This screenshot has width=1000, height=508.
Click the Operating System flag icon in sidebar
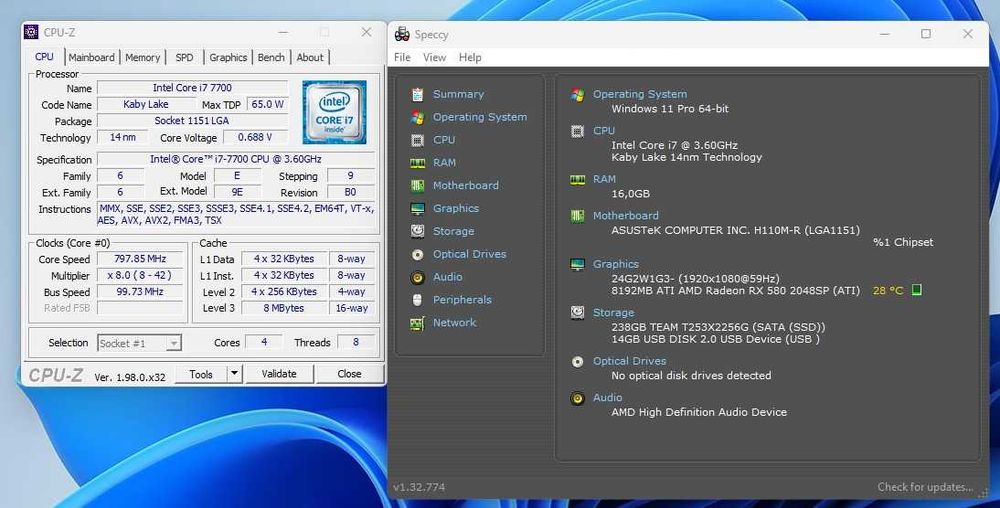[x=418, y=117]
